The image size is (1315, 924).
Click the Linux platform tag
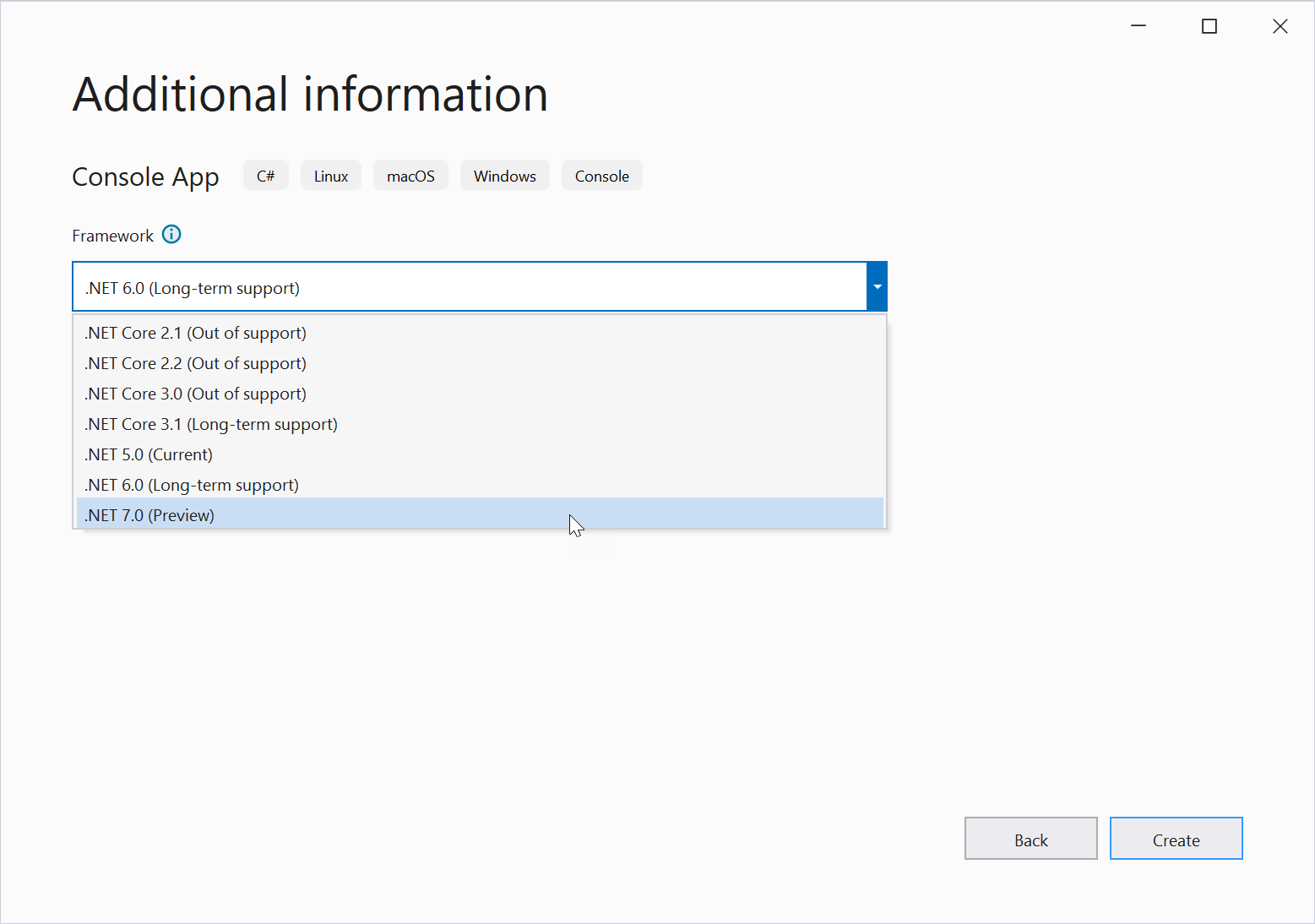click(x=331, y=176)
